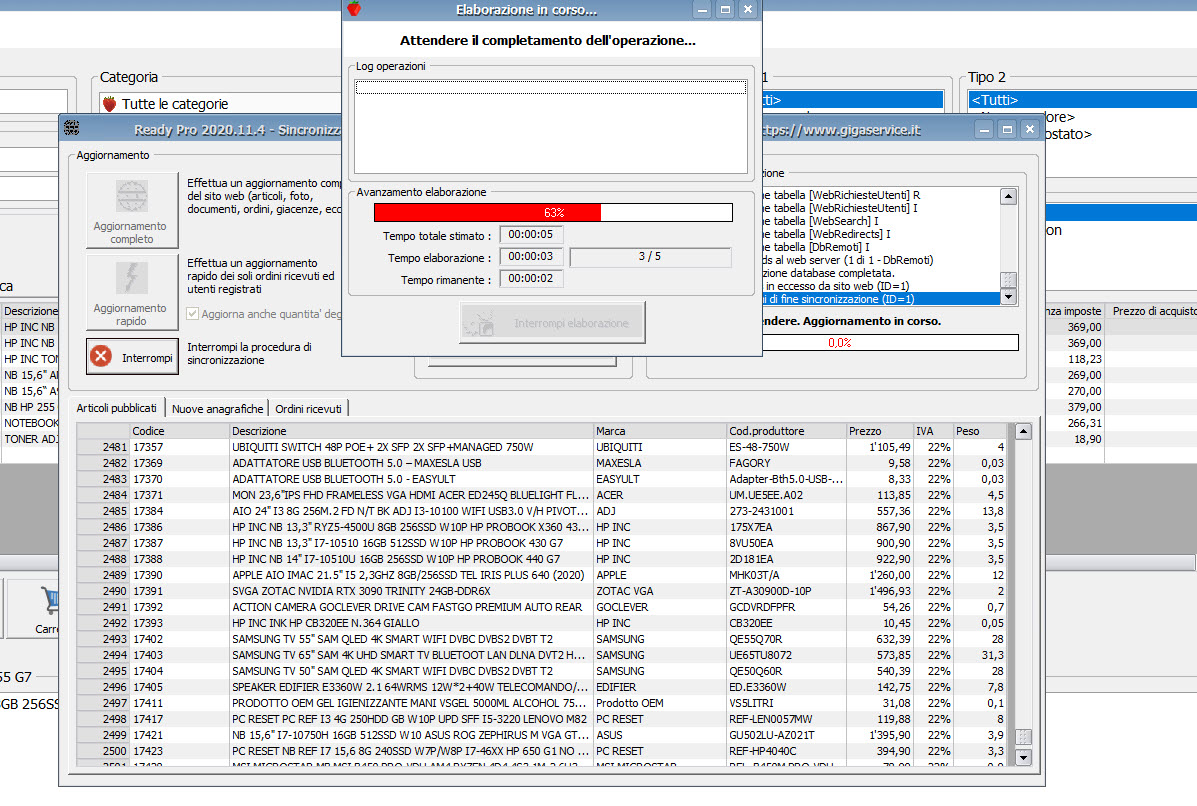1197x806 pixels.
Task: Select the log line 'tabella [WebSearch] I'
Action: (x=881, y=221)
